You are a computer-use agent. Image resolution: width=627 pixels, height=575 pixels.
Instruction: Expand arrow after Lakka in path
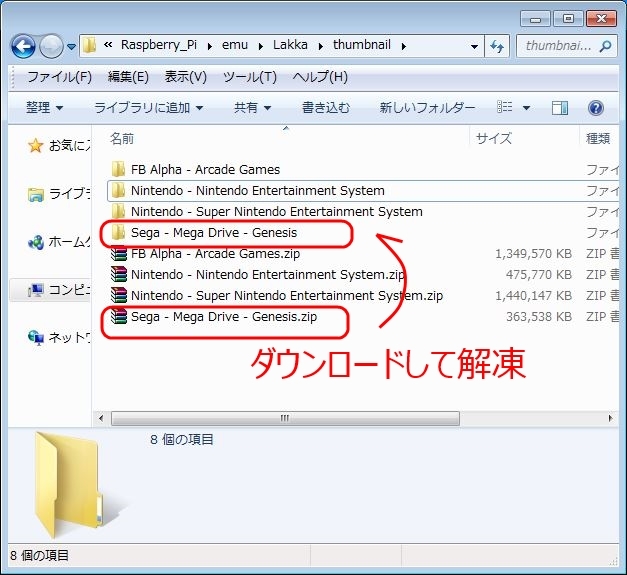[x=321, y=46]
